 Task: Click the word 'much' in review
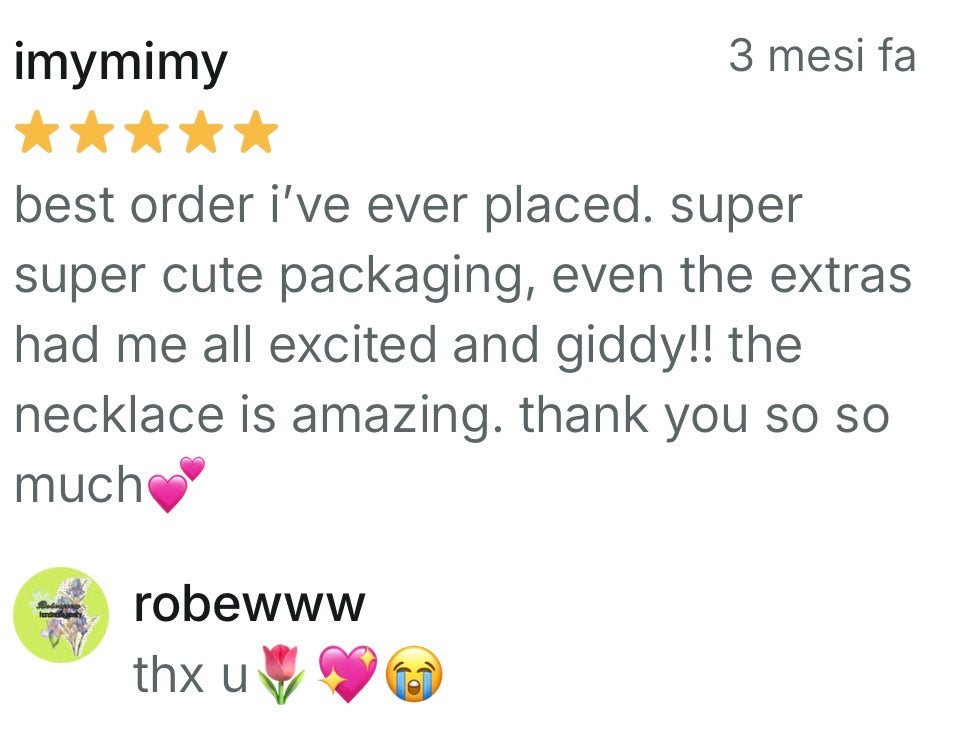[x=78, y=486]
